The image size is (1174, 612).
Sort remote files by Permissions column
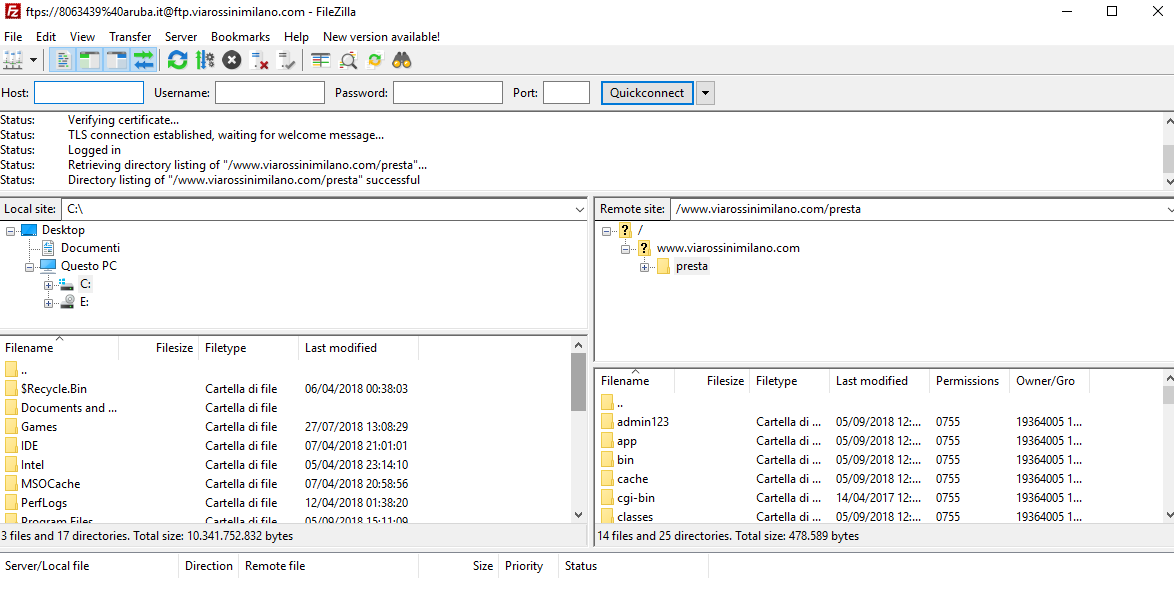pyautogui.click(x=969, y=381)
